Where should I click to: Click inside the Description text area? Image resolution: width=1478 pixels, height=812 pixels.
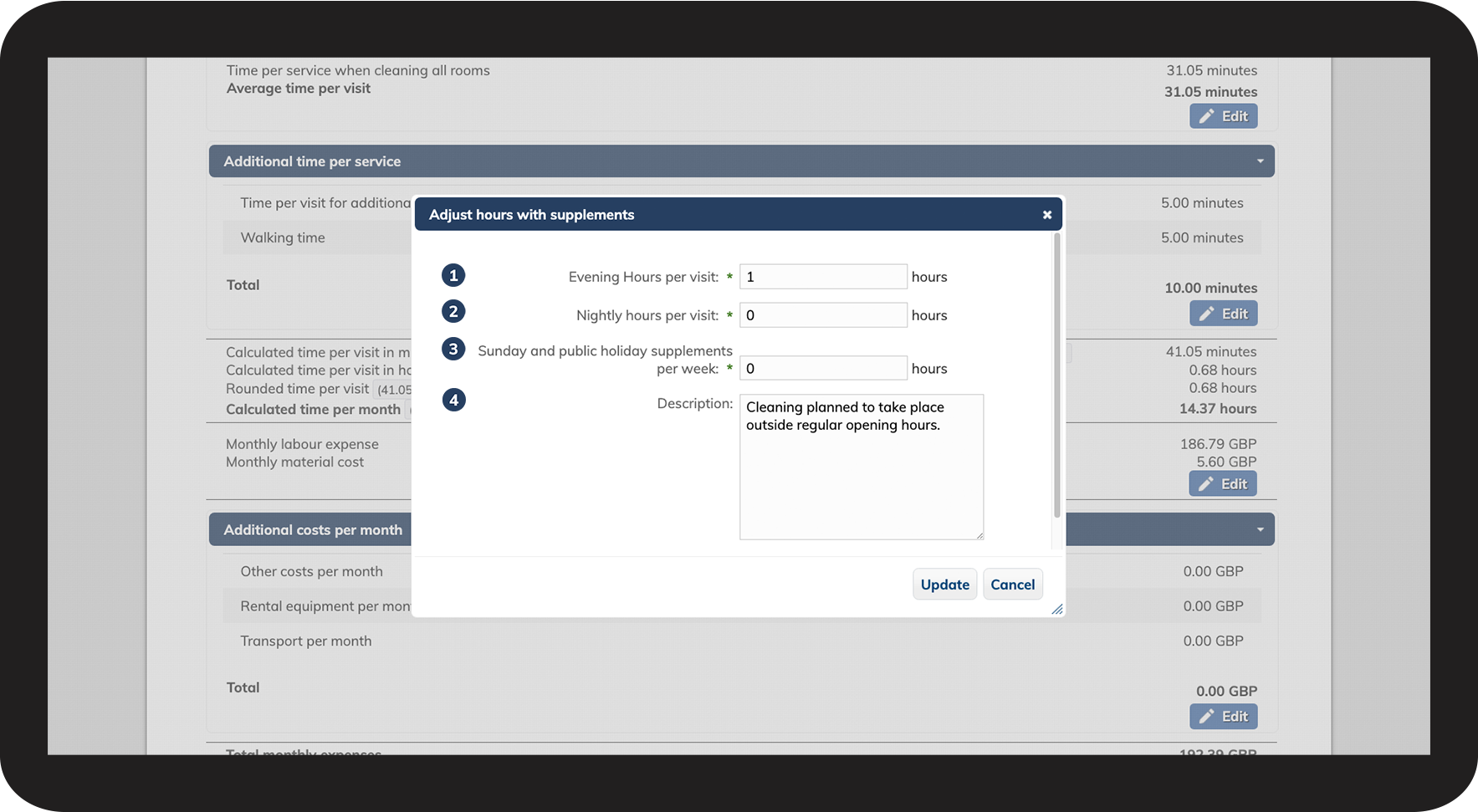862,467
